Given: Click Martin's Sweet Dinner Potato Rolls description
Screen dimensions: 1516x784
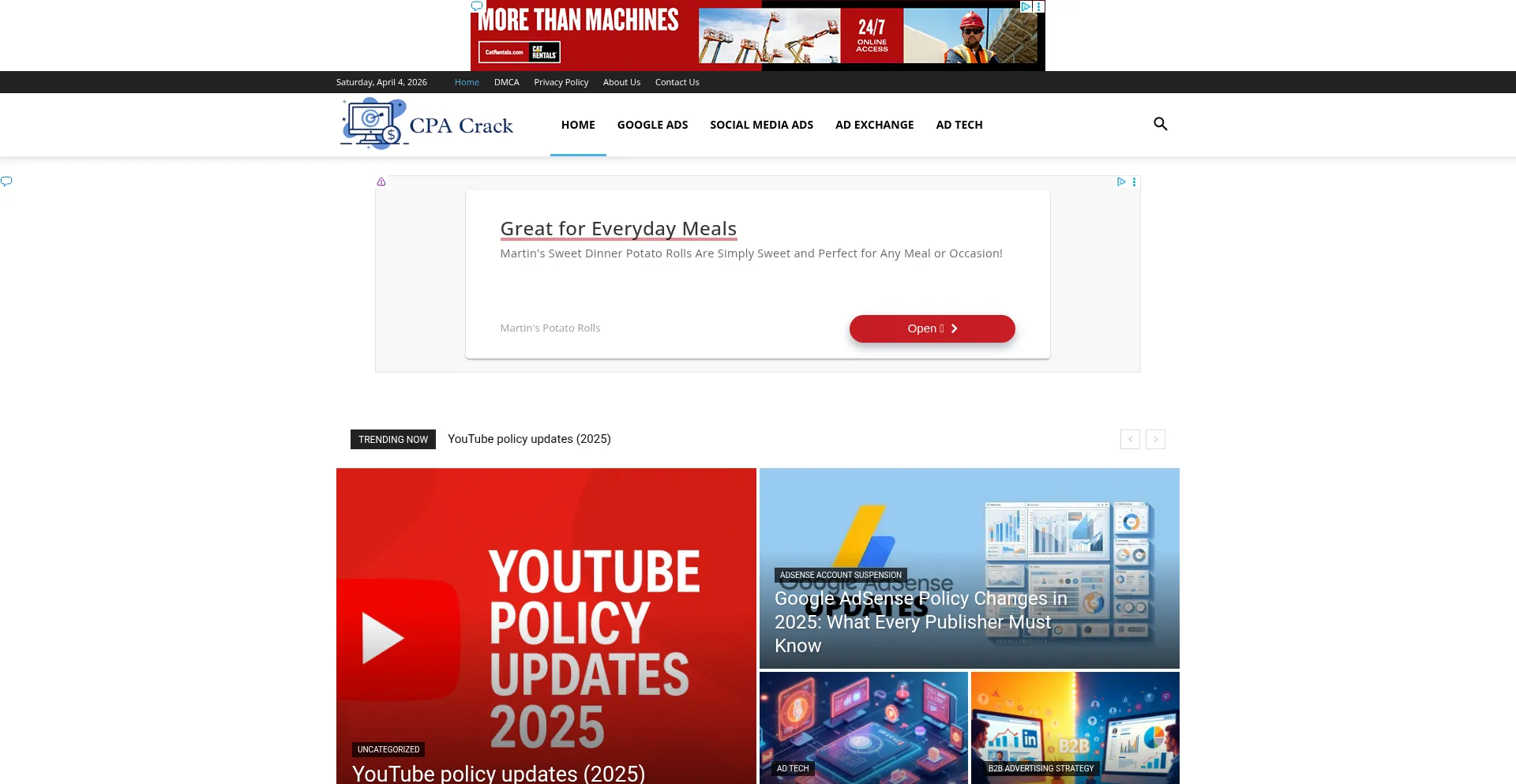Looking at the screenshot, I should (751, 253).
